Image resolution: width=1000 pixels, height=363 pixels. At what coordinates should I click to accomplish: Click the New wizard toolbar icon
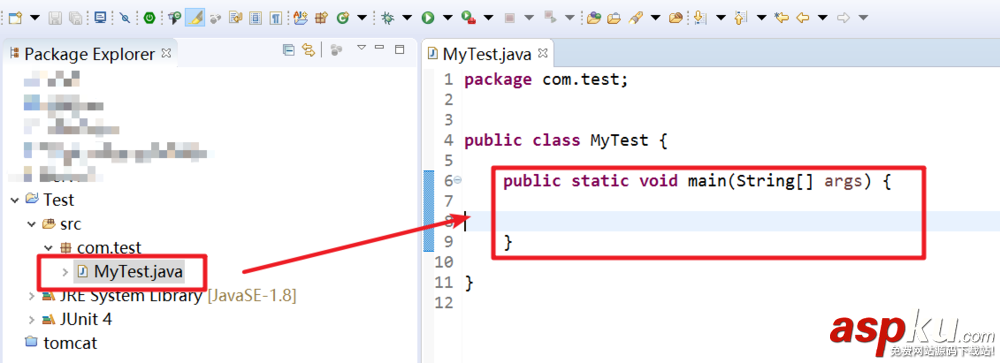[15, 19]
